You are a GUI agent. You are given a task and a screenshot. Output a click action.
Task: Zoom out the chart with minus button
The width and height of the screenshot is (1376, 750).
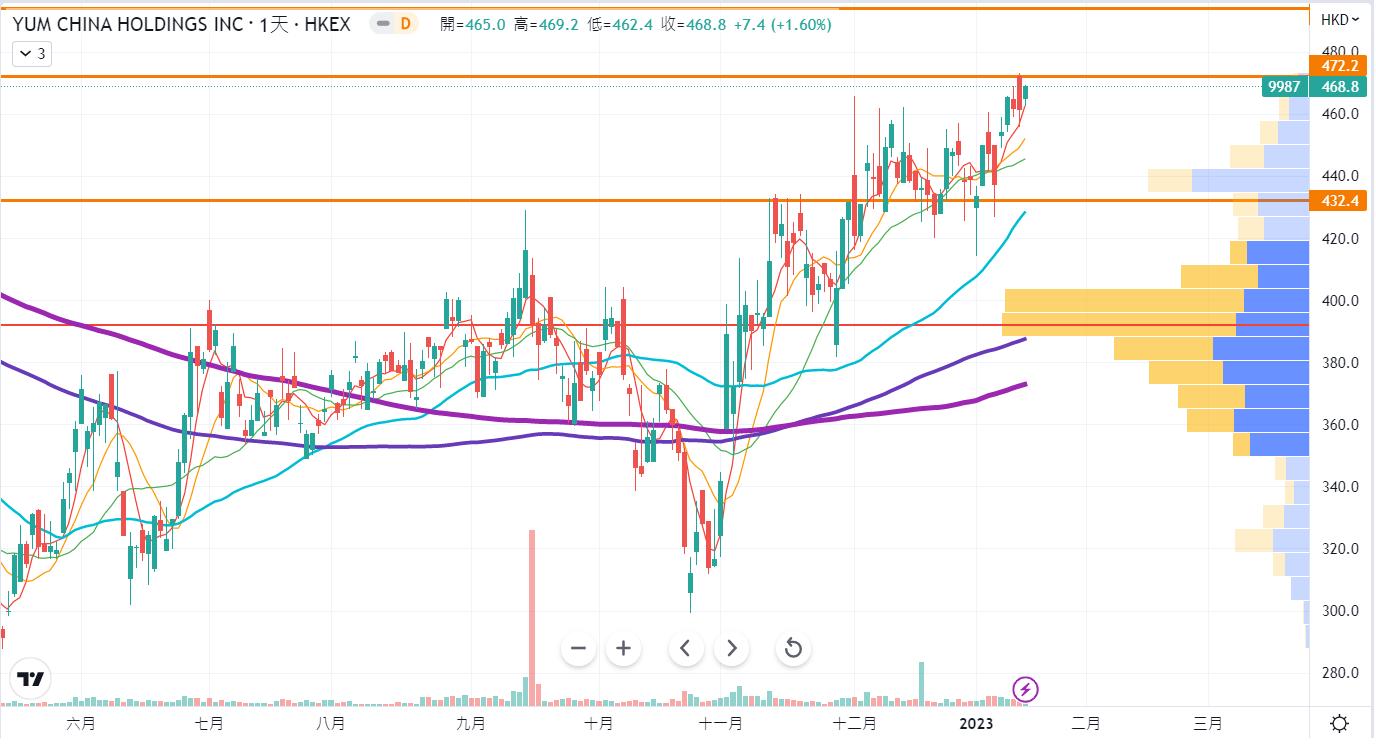coord(578,648)
